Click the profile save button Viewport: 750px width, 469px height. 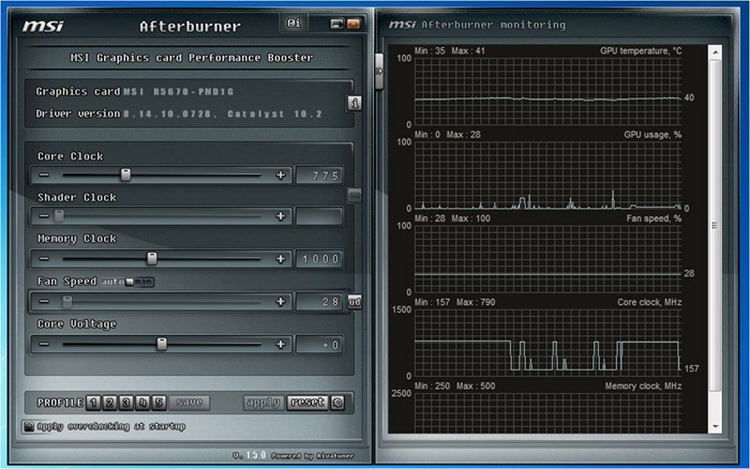point(190,402)
